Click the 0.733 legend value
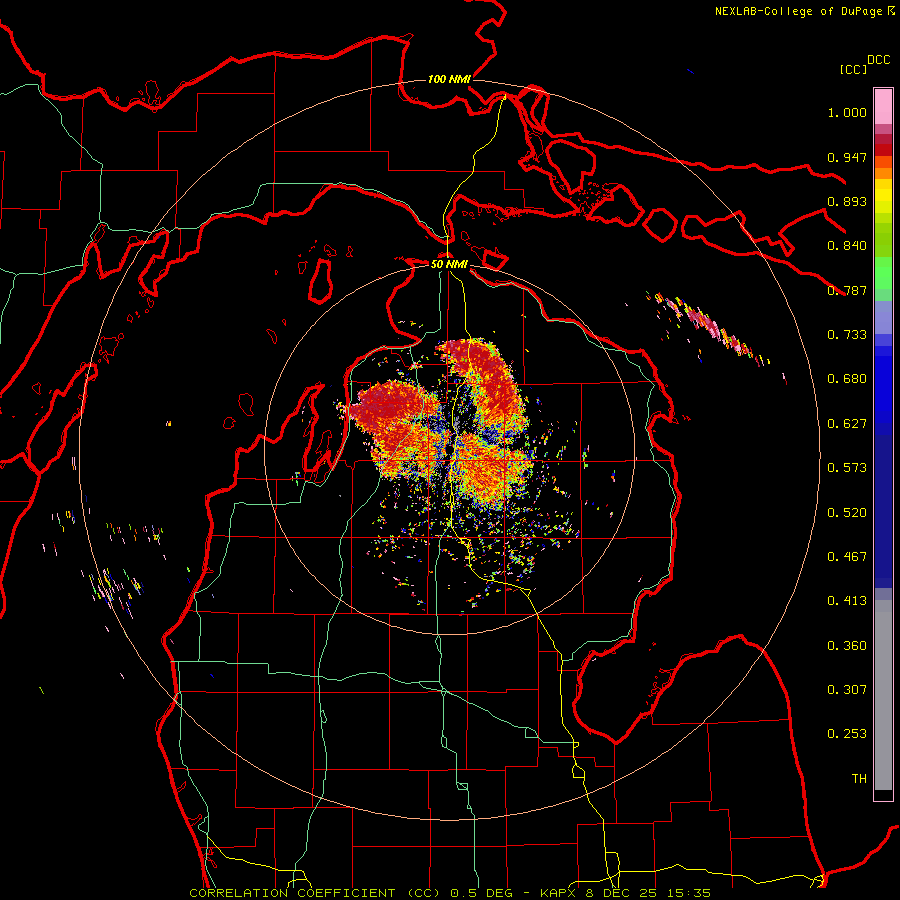The height and width of the screenshot is (900, 900). click(847, 335)
